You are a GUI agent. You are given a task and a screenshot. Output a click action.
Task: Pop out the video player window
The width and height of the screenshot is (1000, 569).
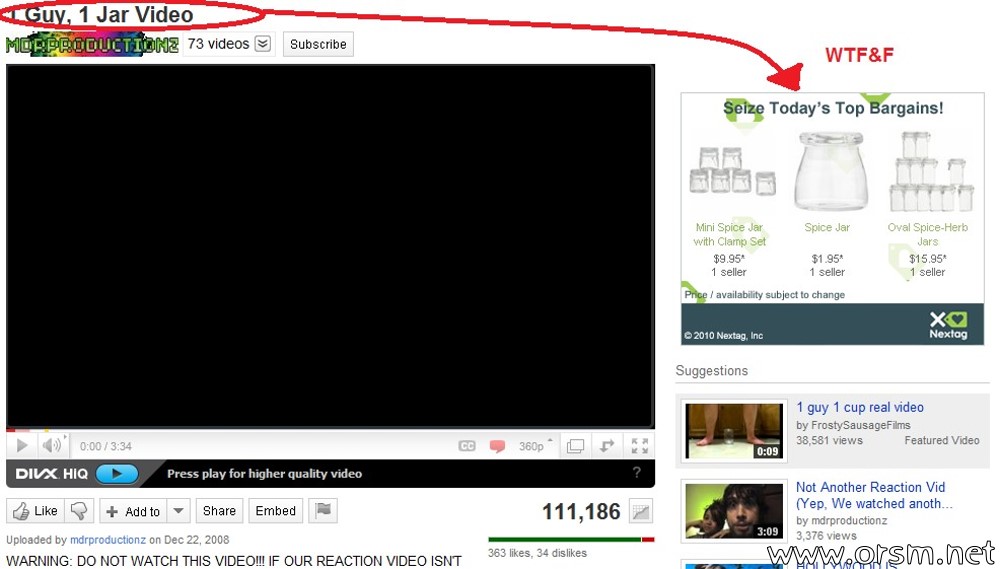[575, 446]
